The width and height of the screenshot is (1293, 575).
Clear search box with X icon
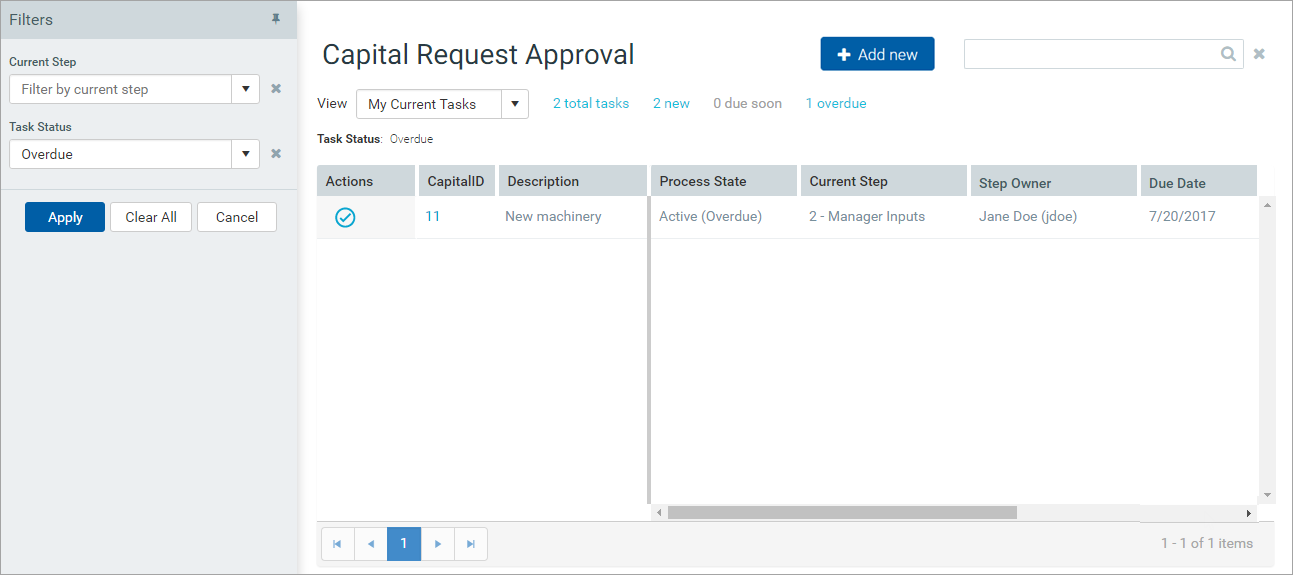click(1259, 54)
